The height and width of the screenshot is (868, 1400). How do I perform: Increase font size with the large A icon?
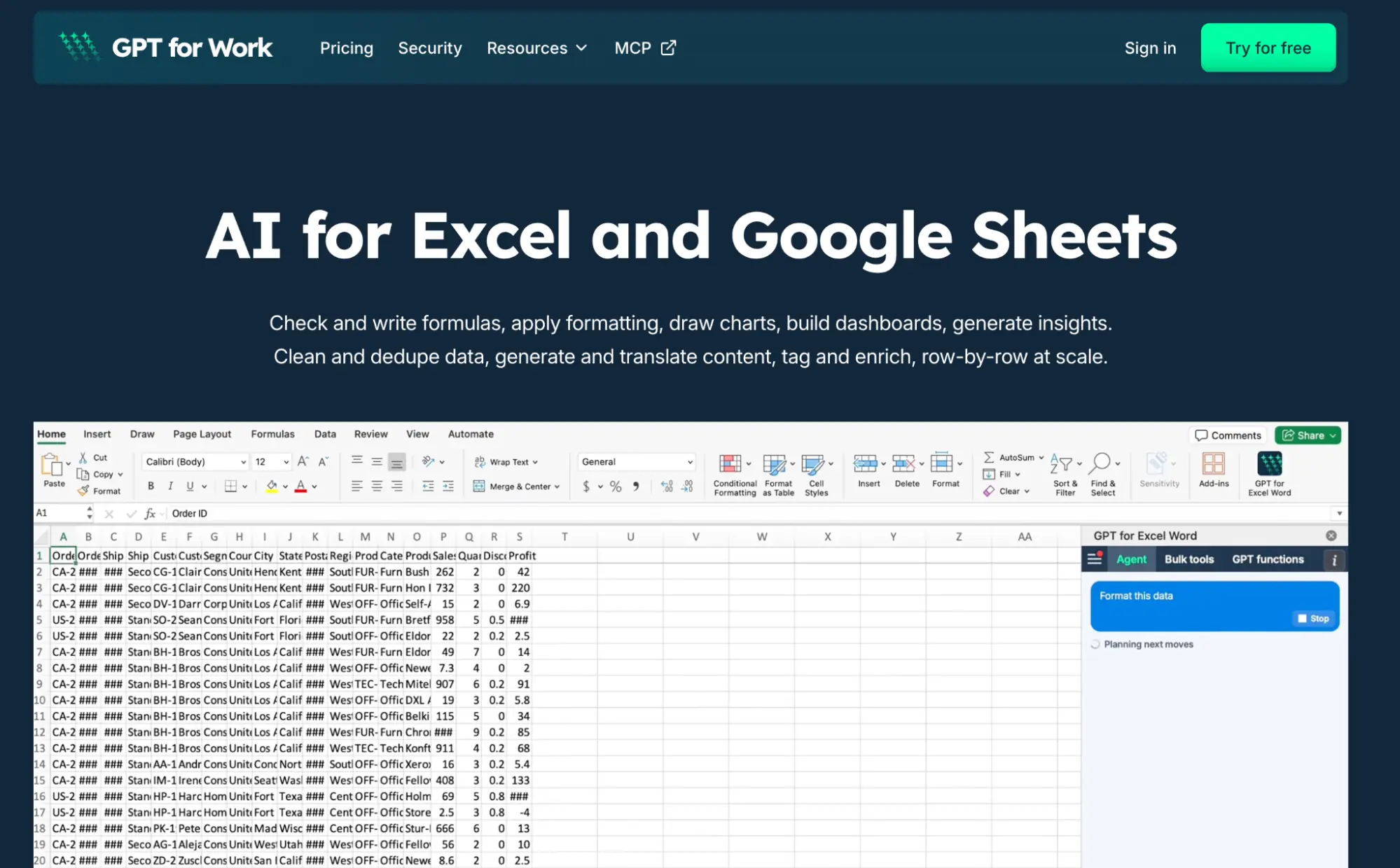pos(303,461)
